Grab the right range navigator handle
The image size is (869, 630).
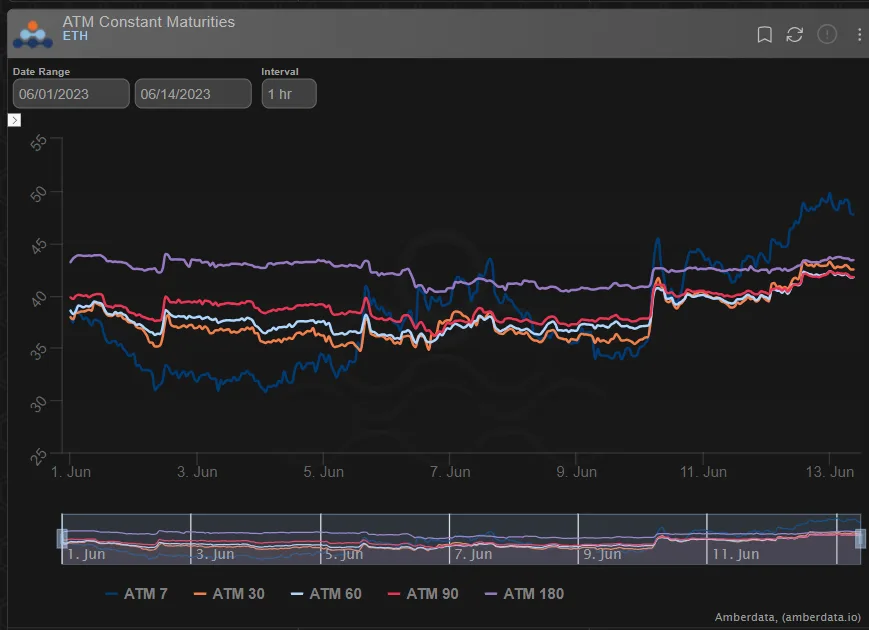pos(860,538)
